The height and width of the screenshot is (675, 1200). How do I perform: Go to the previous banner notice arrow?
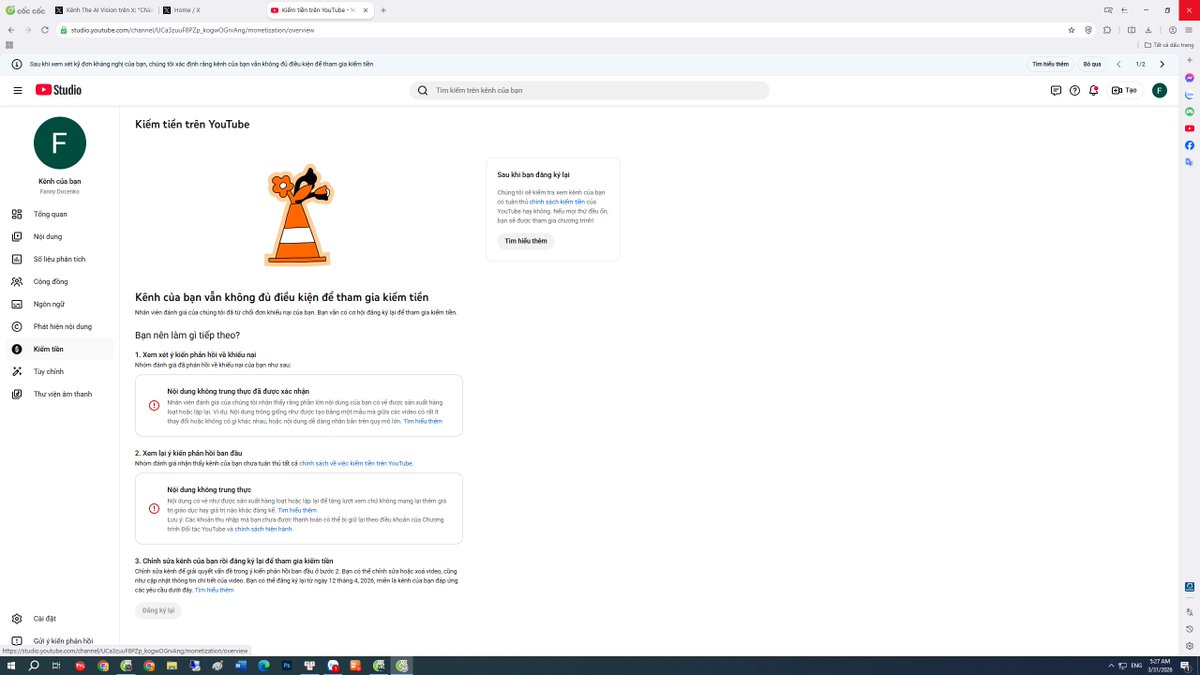(x=1119, y=64)
